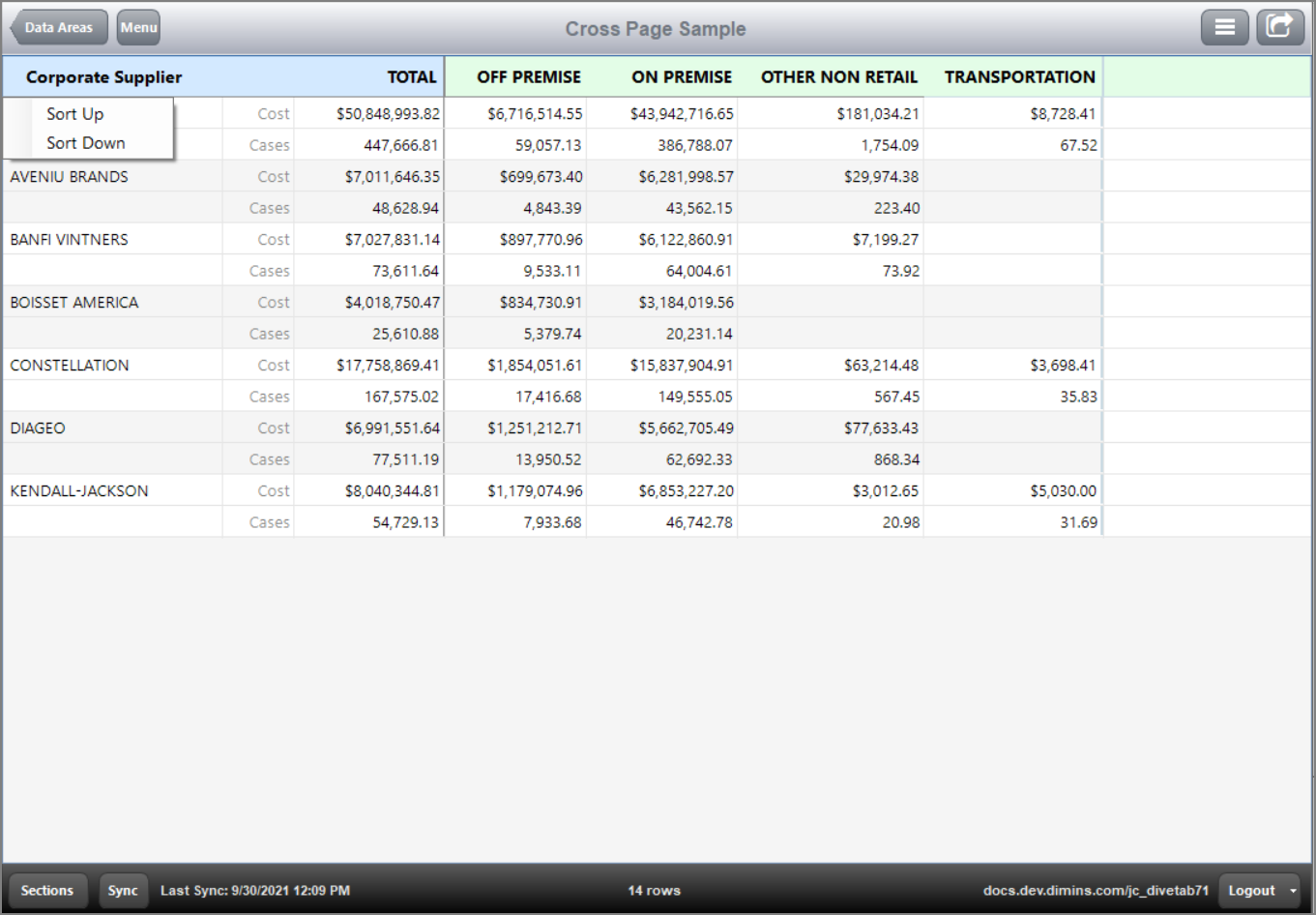Select the ON PREMISE column header
Viewport: 1316px width, 915px height.
[682, 77]
